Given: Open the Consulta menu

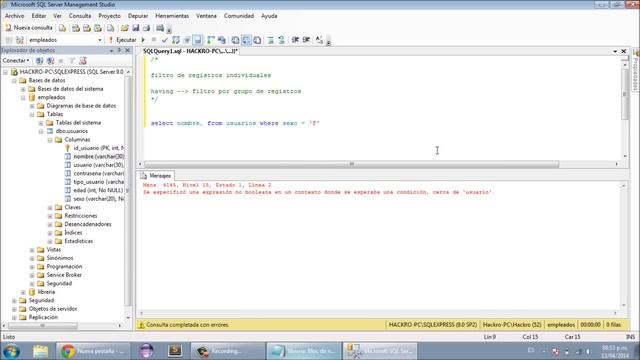Looking at the screenshot, I should coord(80,16).
